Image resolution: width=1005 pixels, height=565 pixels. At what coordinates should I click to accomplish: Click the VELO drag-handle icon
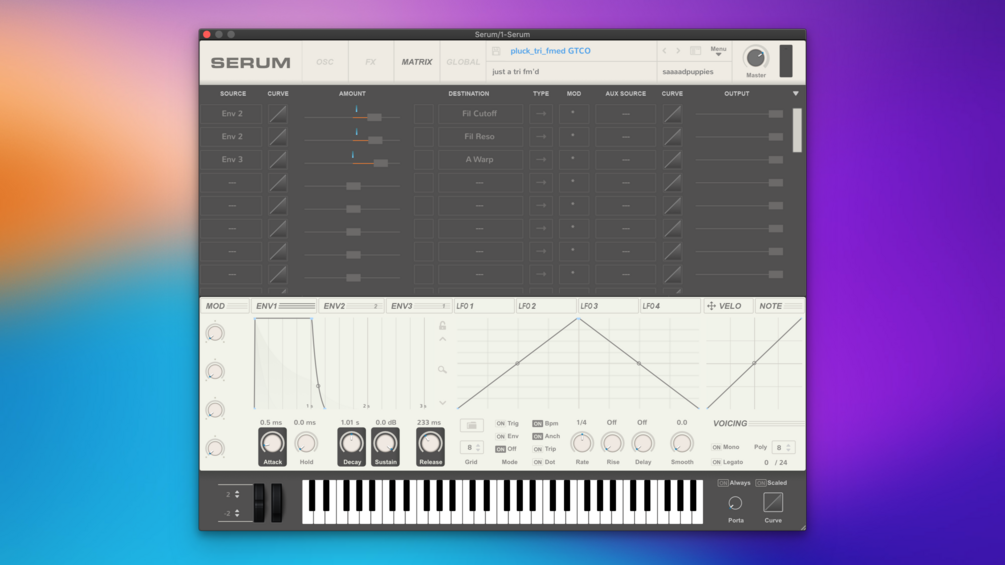tap(711, 306)
